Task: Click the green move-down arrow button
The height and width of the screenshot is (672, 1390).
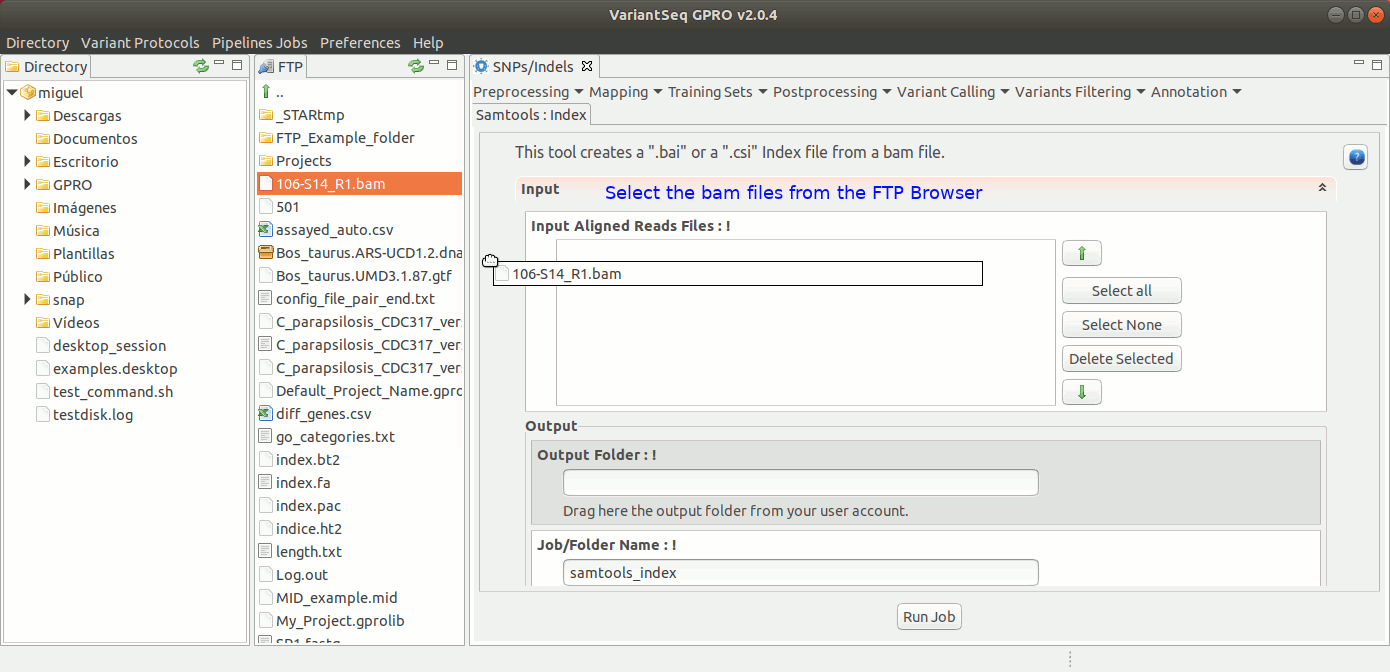Action: point(1081,392)
